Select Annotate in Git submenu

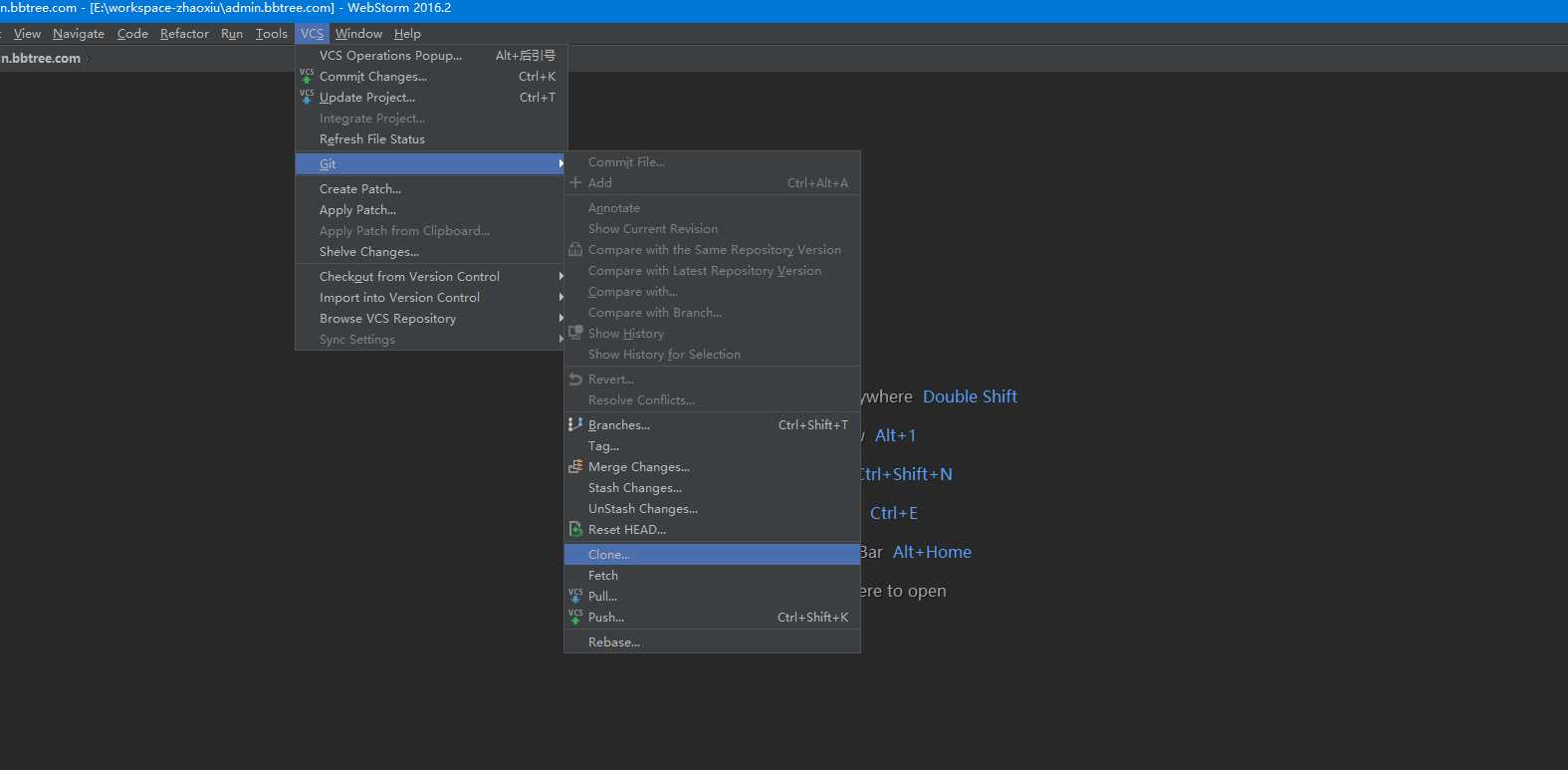(712, 207)
